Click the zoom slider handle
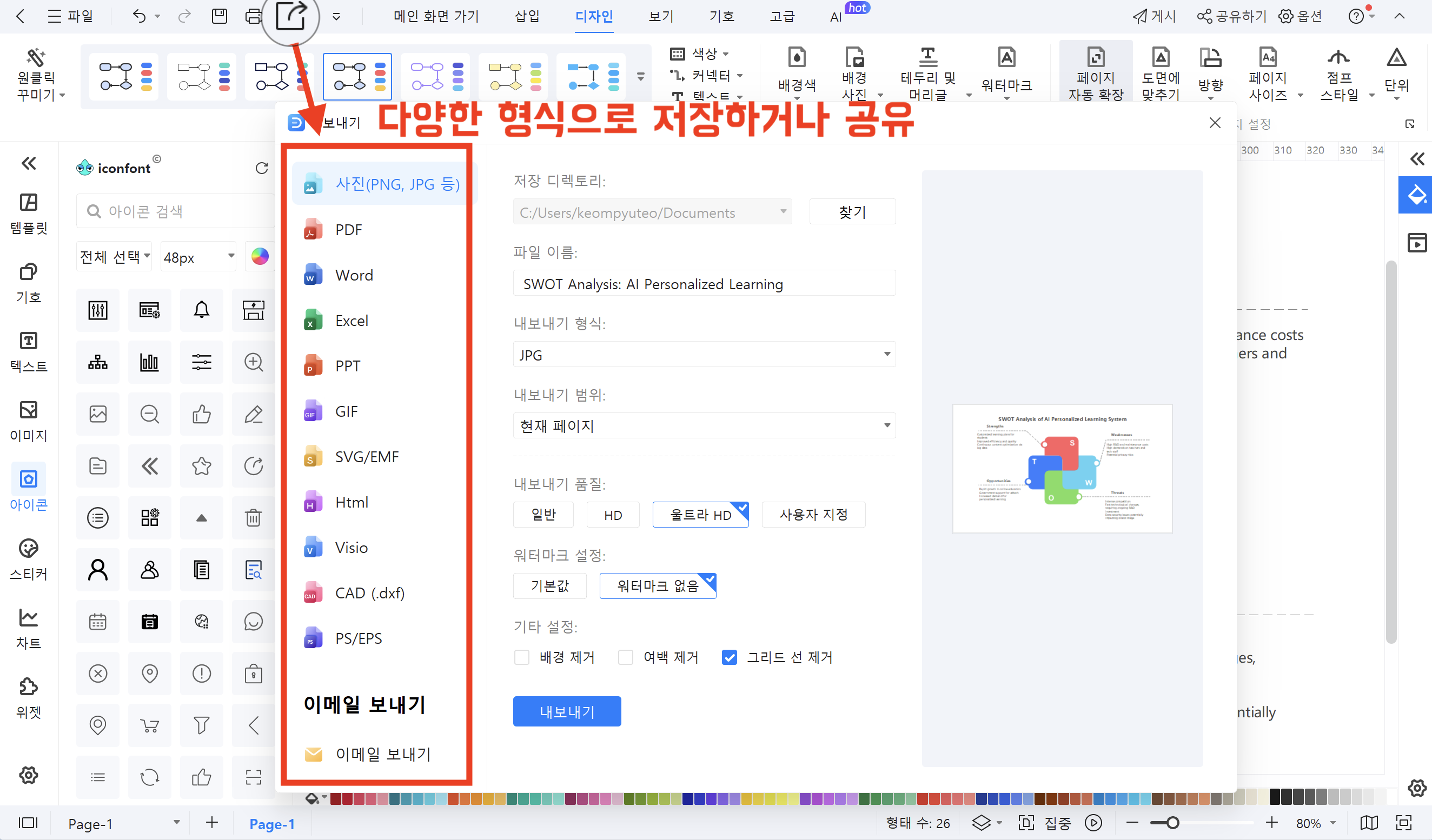The image size is (1432, 840). [x=1172, y=822]
